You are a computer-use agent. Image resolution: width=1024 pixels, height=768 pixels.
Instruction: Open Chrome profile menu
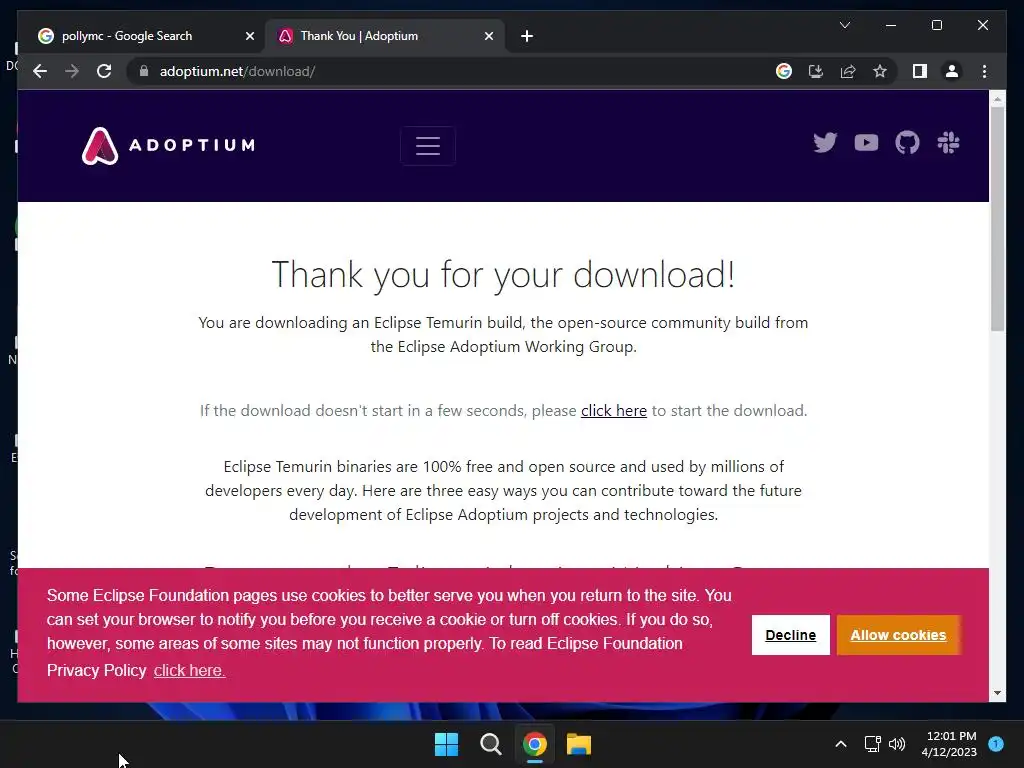tap(952, 71)
